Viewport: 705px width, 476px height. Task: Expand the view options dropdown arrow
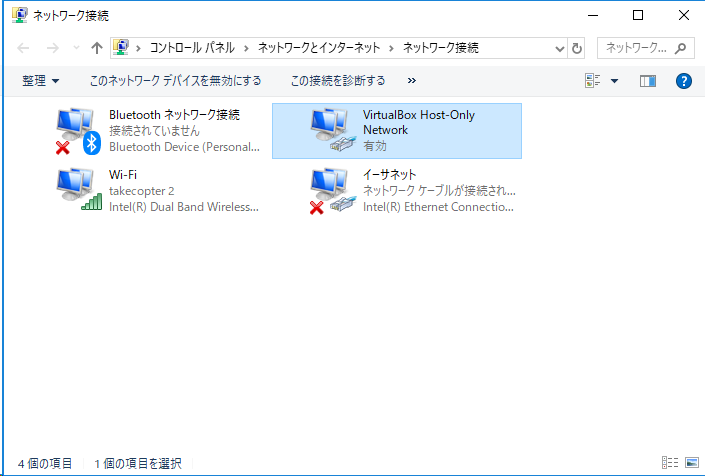pyautogui.click(x=614, y=81)
